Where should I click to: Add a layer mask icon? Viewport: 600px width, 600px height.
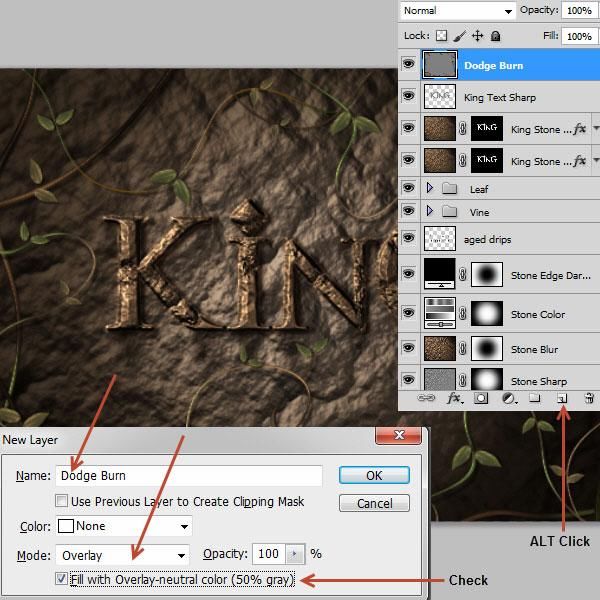click(481, 398)
